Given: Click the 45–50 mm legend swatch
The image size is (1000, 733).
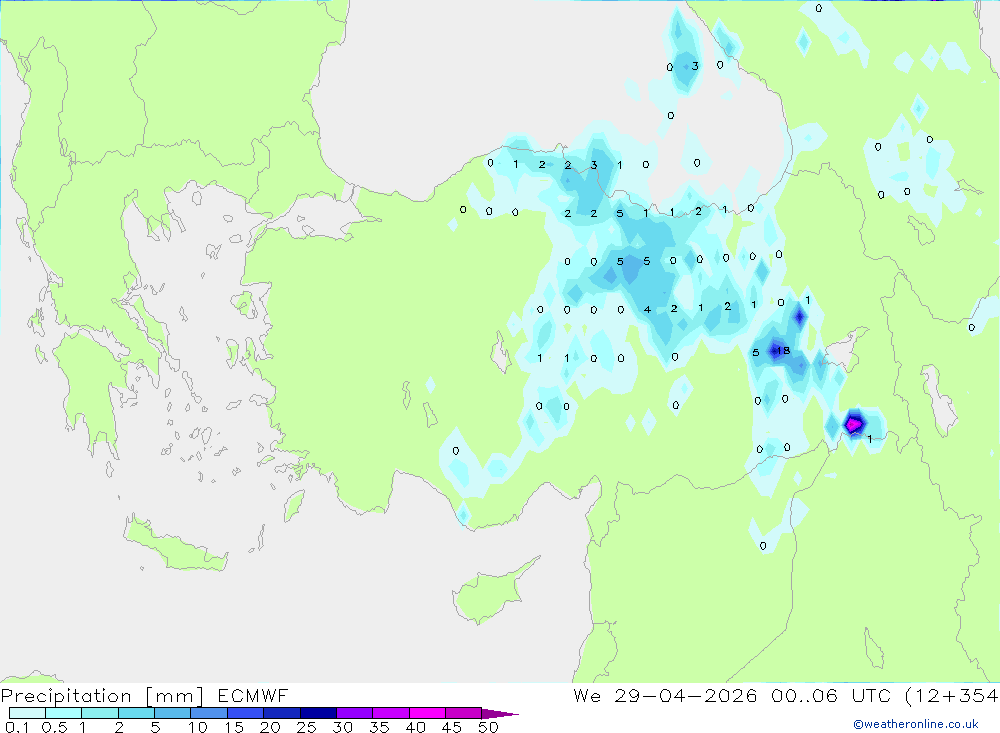Looking at the screenshot, I should (x=464, y=713).
